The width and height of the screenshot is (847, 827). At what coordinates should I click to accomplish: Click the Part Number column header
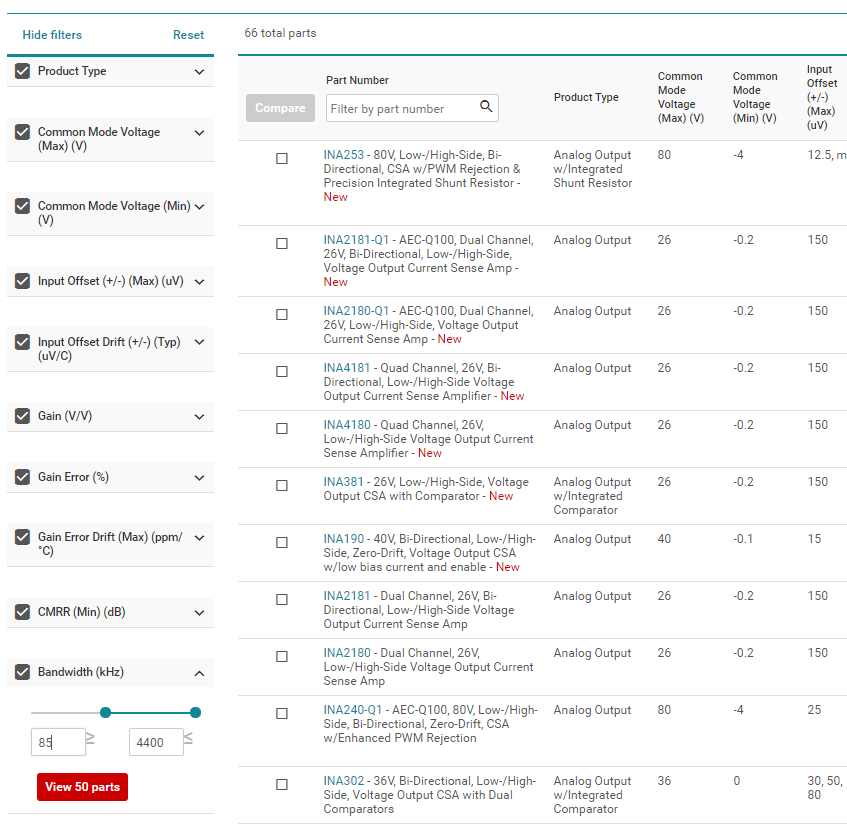[357, 80]
